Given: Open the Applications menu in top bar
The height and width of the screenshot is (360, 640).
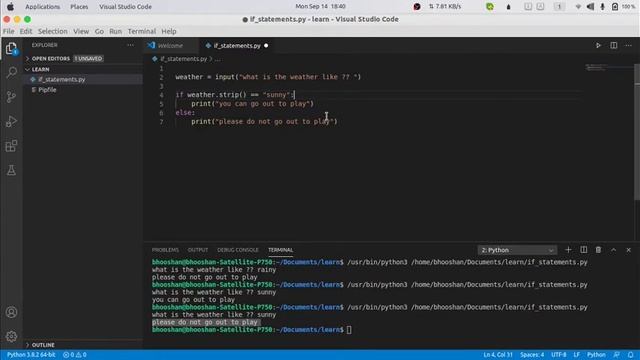Looking at the screenshot, I should [x=42, y=7].
